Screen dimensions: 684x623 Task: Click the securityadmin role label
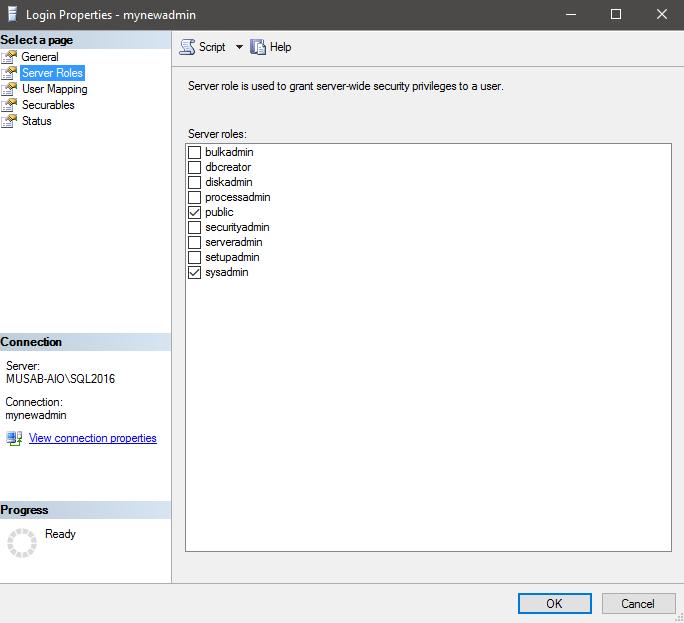point(237,227)
